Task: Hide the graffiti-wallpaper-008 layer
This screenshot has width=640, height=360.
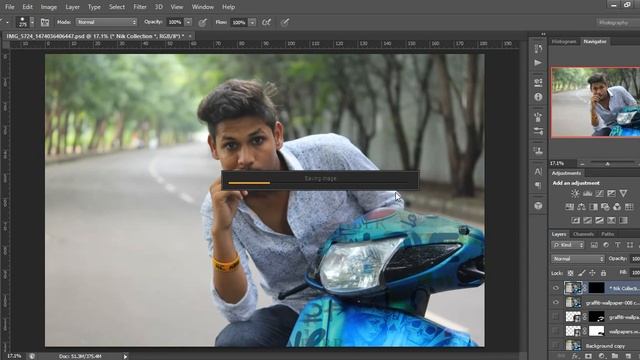Action: pos(556,302)
